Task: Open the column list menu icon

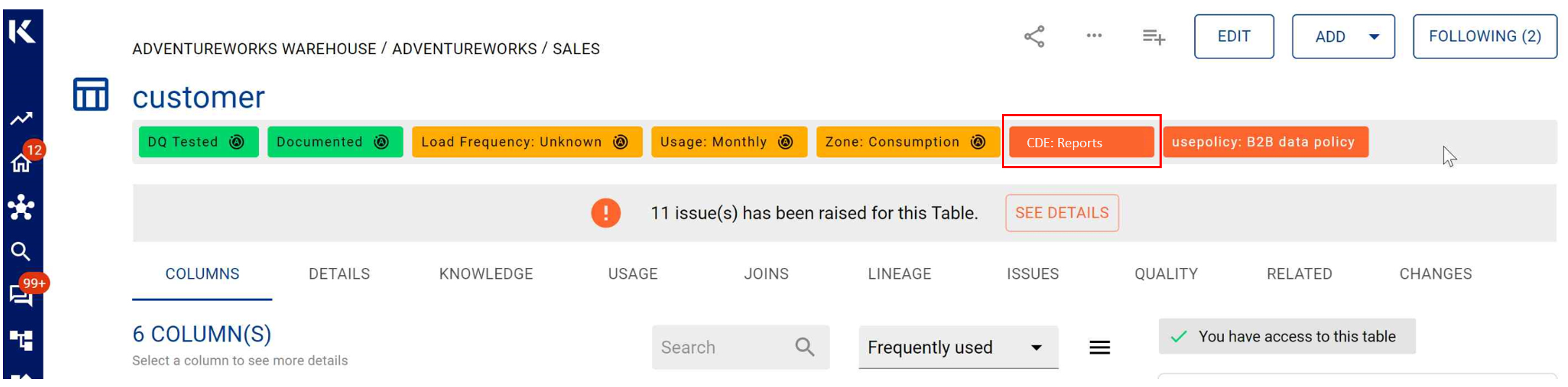Action: 1100,347
